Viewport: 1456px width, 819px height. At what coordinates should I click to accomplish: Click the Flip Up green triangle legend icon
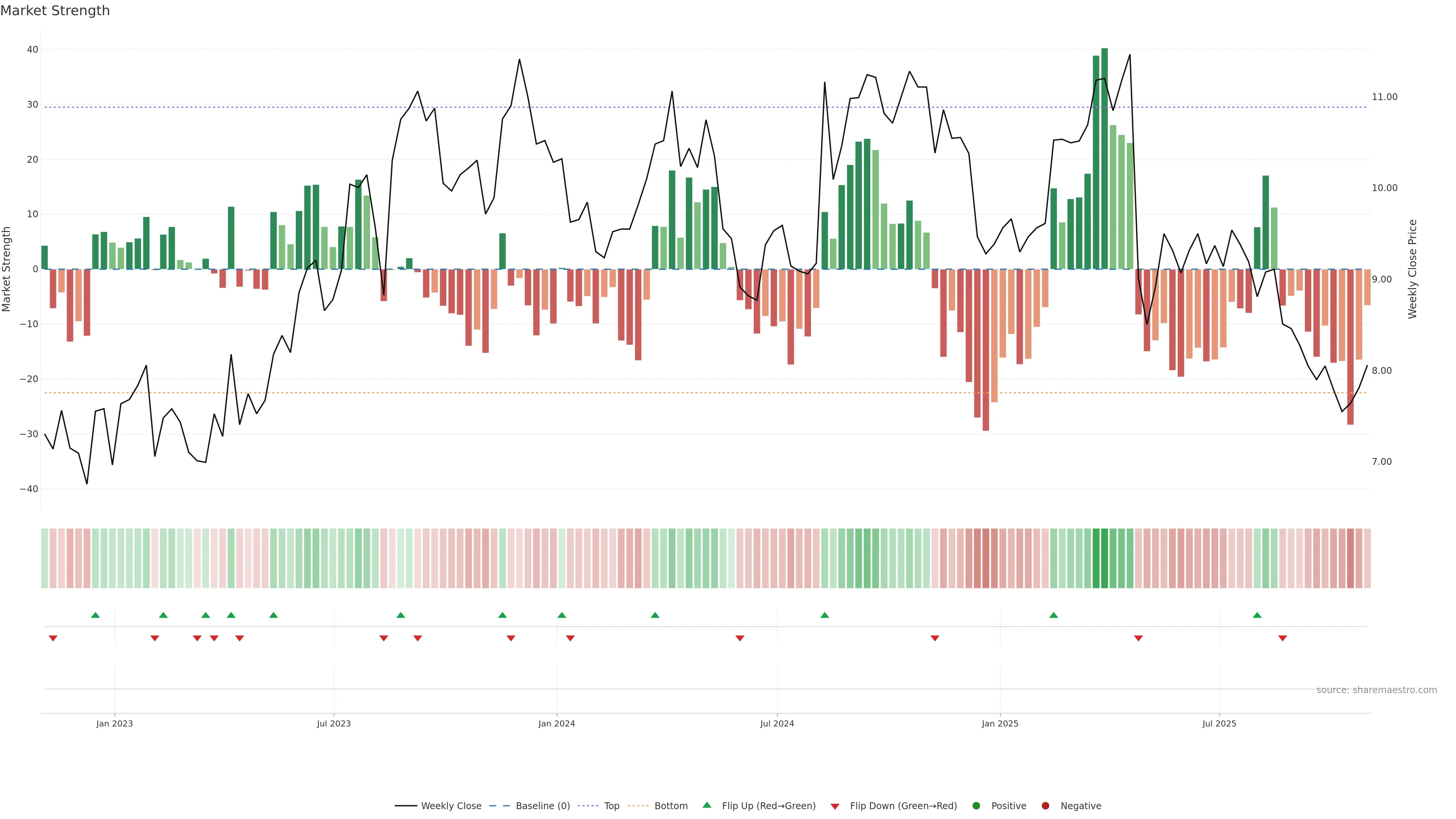706,805
